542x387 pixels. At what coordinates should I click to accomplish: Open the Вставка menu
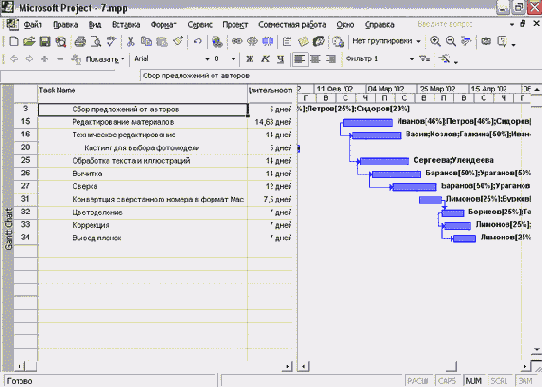click(126, 25)
